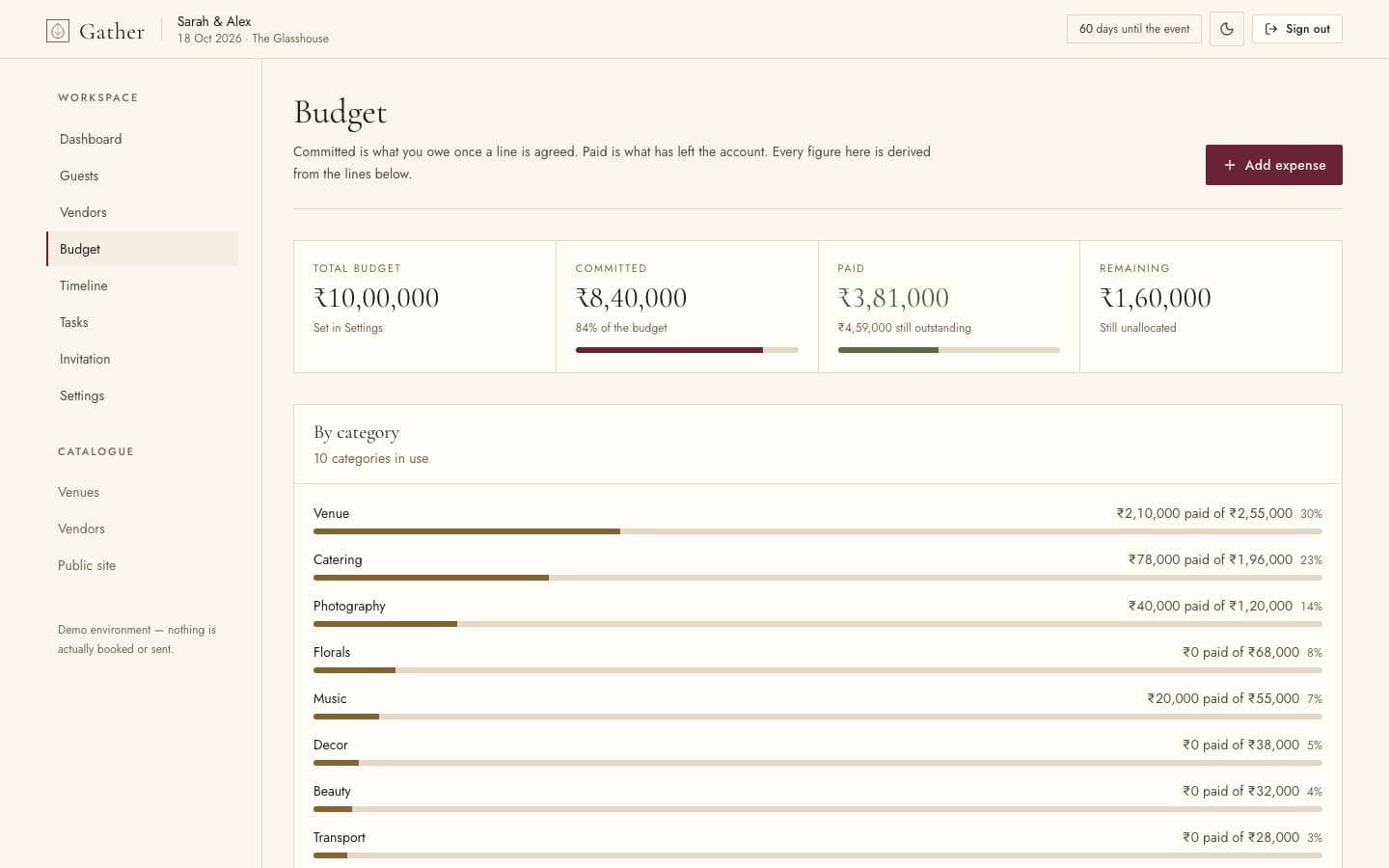The image size is (1389, 868).
Task: Toggle dark mode with the moon icon
Action: click(1227, 29)
